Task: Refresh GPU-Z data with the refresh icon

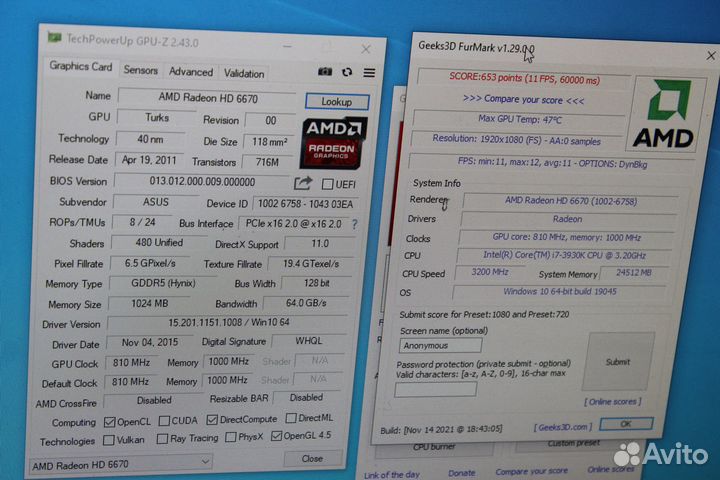Action: click(347, 72)
